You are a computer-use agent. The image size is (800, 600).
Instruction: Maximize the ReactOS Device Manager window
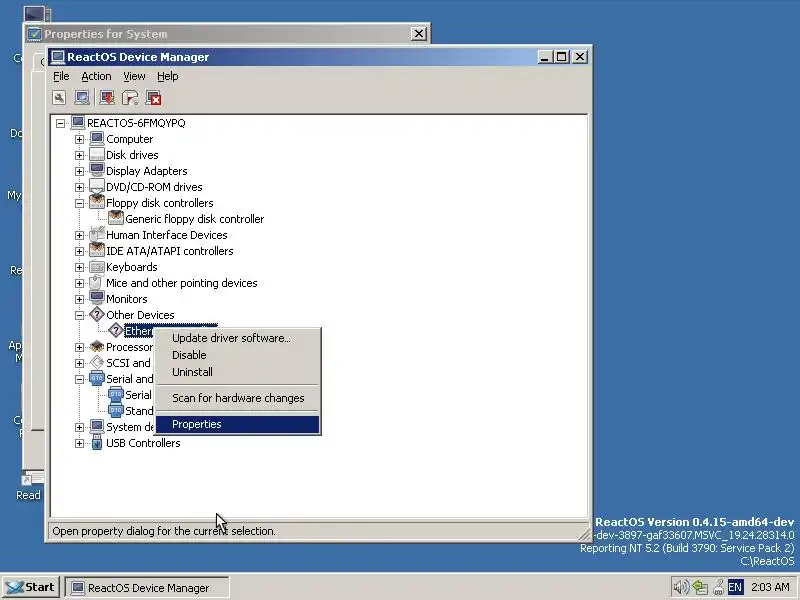click(x=562, y=57)
